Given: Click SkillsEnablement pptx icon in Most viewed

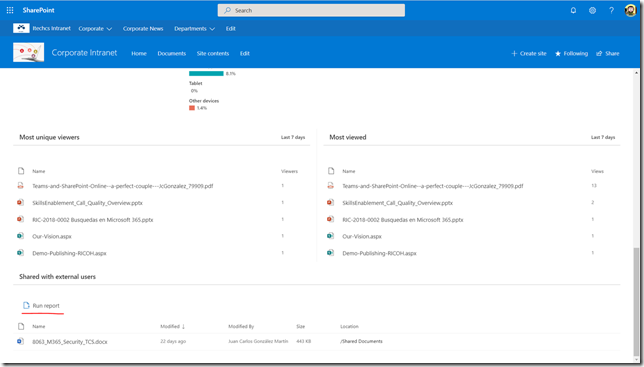Looking at the screenshot, I should [x=330, y=202].
